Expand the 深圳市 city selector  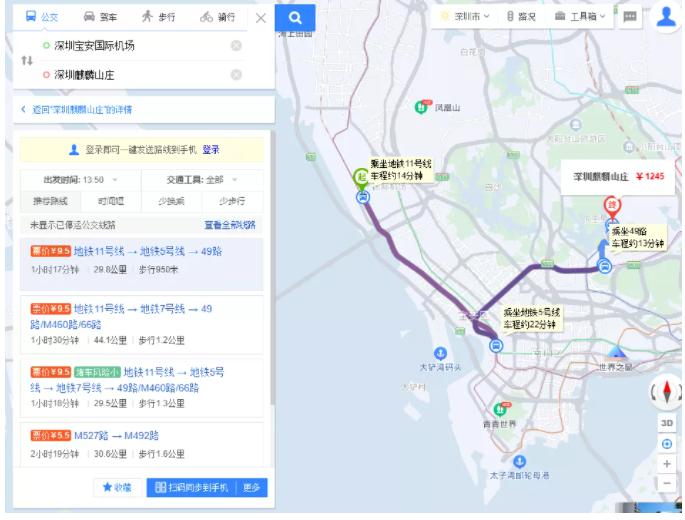[x=465, y=17]
